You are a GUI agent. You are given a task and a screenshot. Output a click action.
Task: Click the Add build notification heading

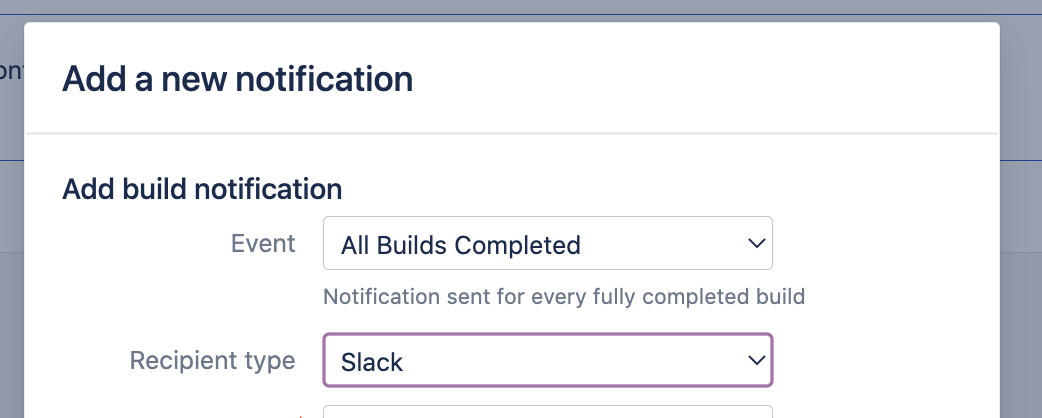pyautogui.click(x=202, y=188)
